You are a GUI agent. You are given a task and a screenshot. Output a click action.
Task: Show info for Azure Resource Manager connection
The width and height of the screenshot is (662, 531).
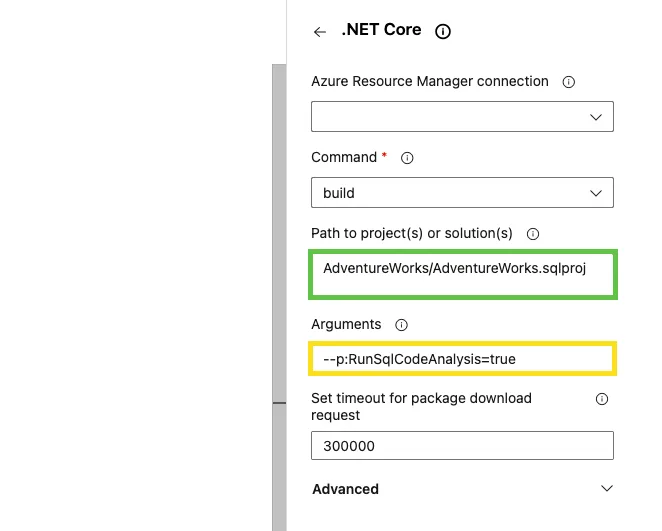(x=568, y=82)
